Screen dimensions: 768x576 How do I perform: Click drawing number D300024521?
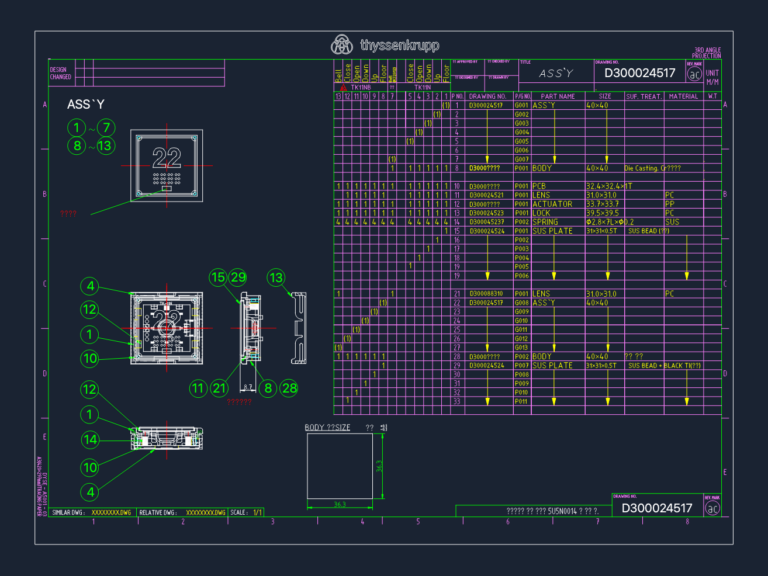pyautogui.click(x=486, y=195)
